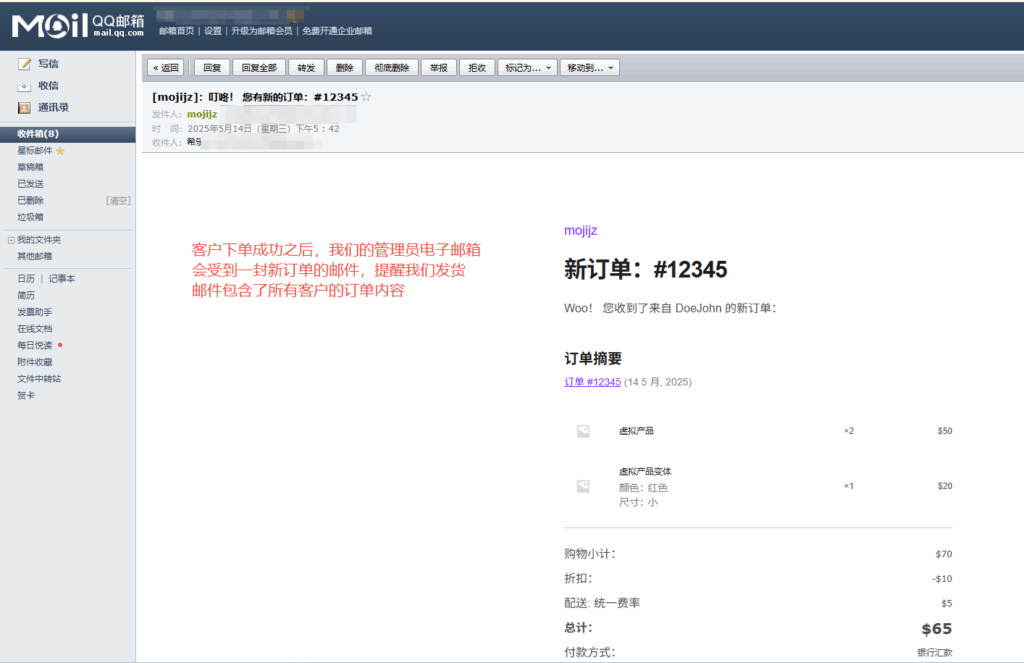Image resolution: width=1024 pixels, height=663 pixels.
Task: Click the product variant's image placeholder icon
Action: click(583, 486)
